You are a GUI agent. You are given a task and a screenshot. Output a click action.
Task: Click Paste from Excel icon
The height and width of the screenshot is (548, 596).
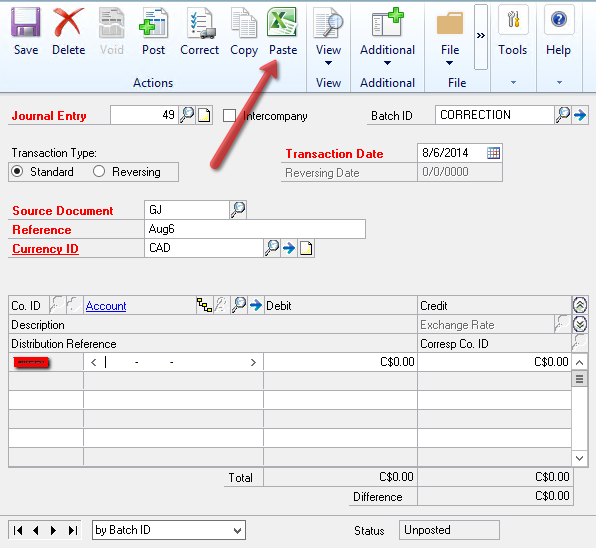pyautogui.click(x=282, y=22)
